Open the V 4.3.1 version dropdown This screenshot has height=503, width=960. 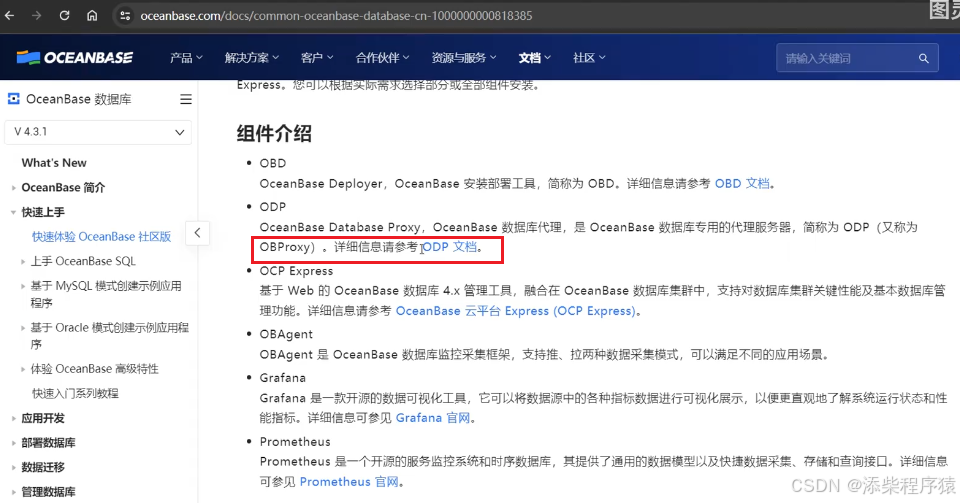point(98,132)
